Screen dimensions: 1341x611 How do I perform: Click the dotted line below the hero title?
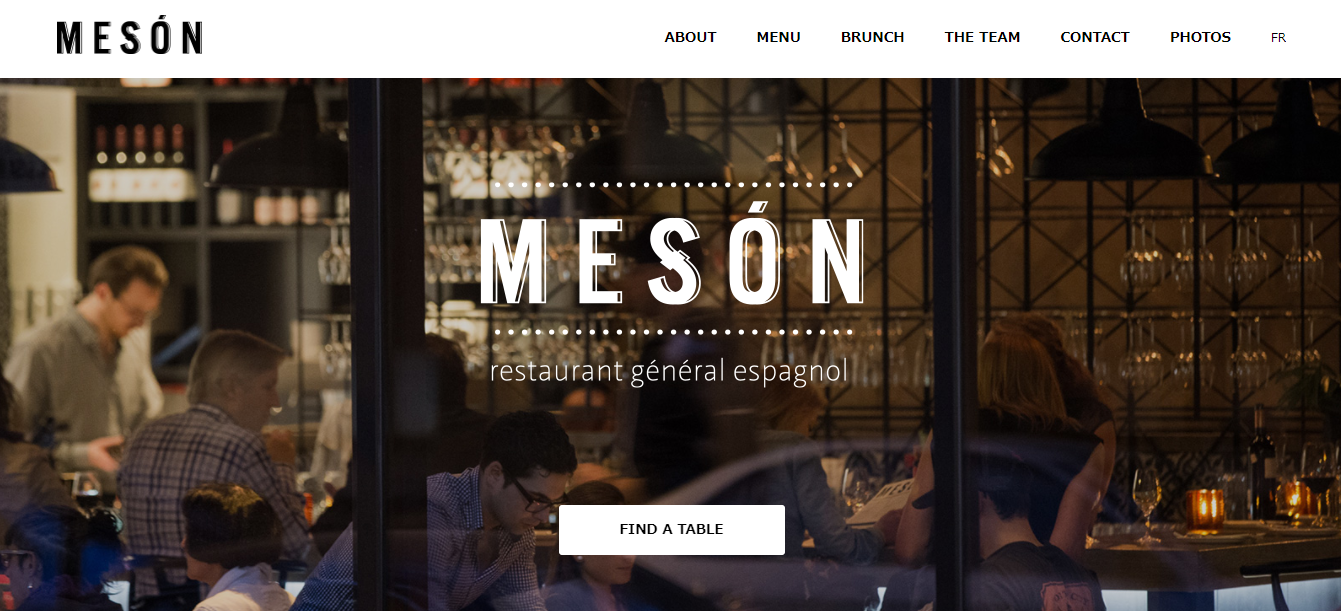(674, 331)
